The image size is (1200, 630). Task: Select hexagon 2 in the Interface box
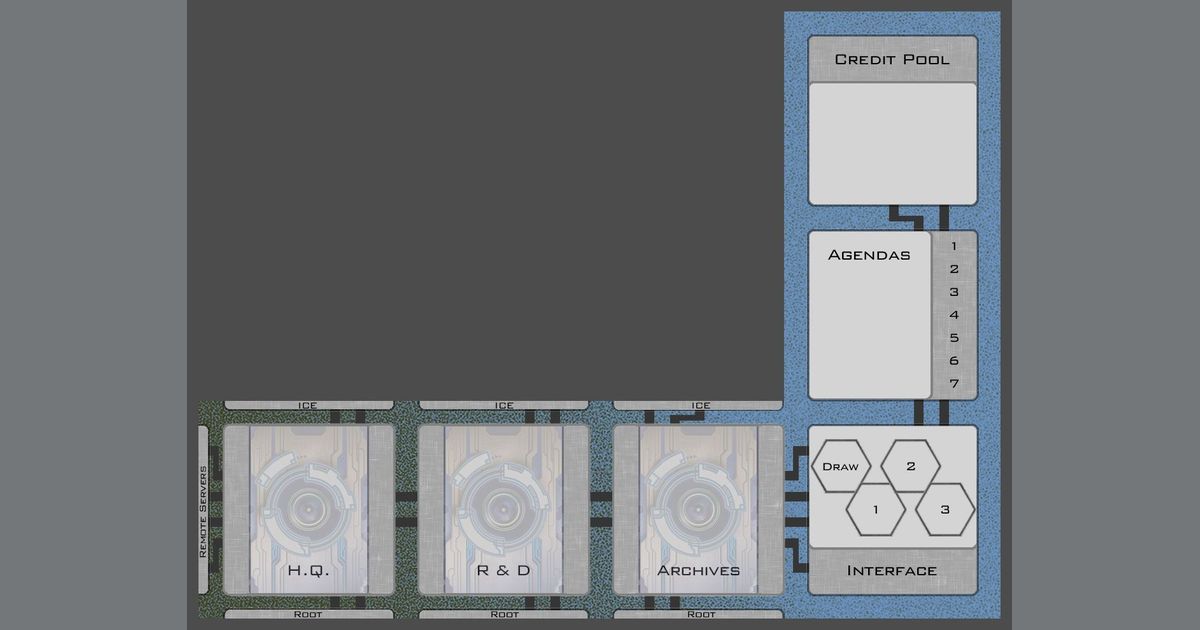tap(910, 466)
